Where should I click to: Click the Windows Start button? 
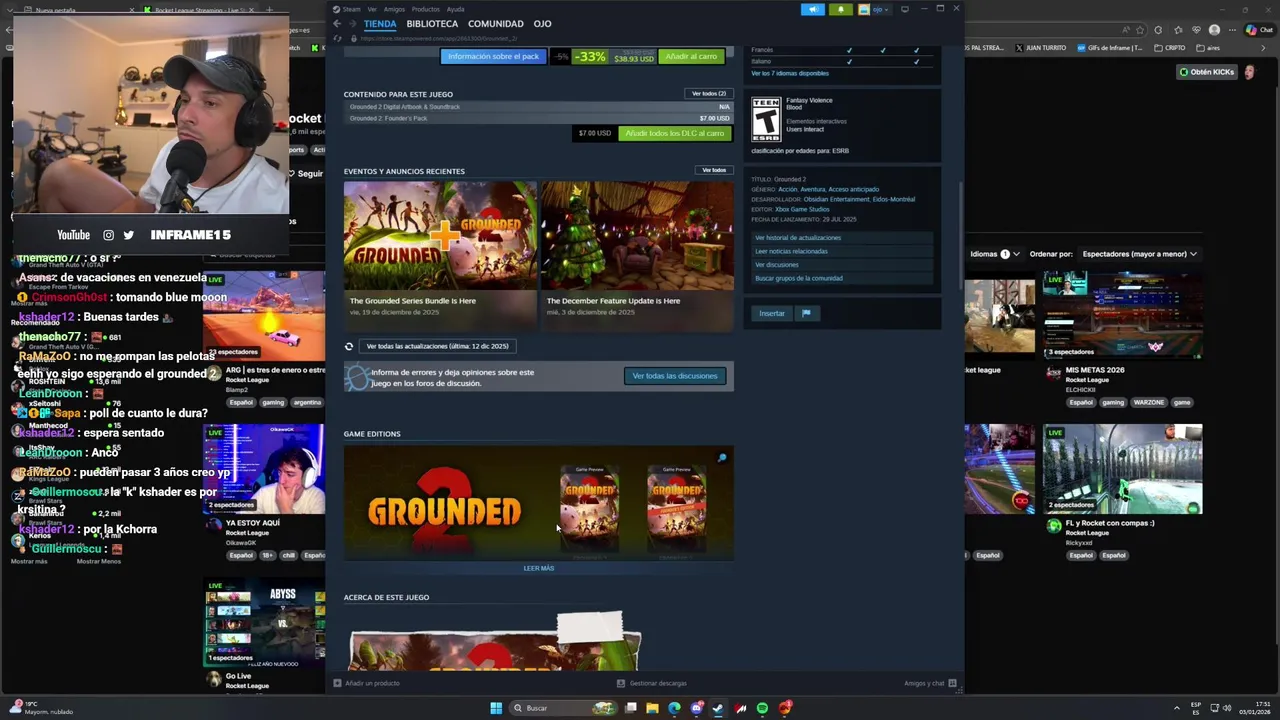click(496, 708)
